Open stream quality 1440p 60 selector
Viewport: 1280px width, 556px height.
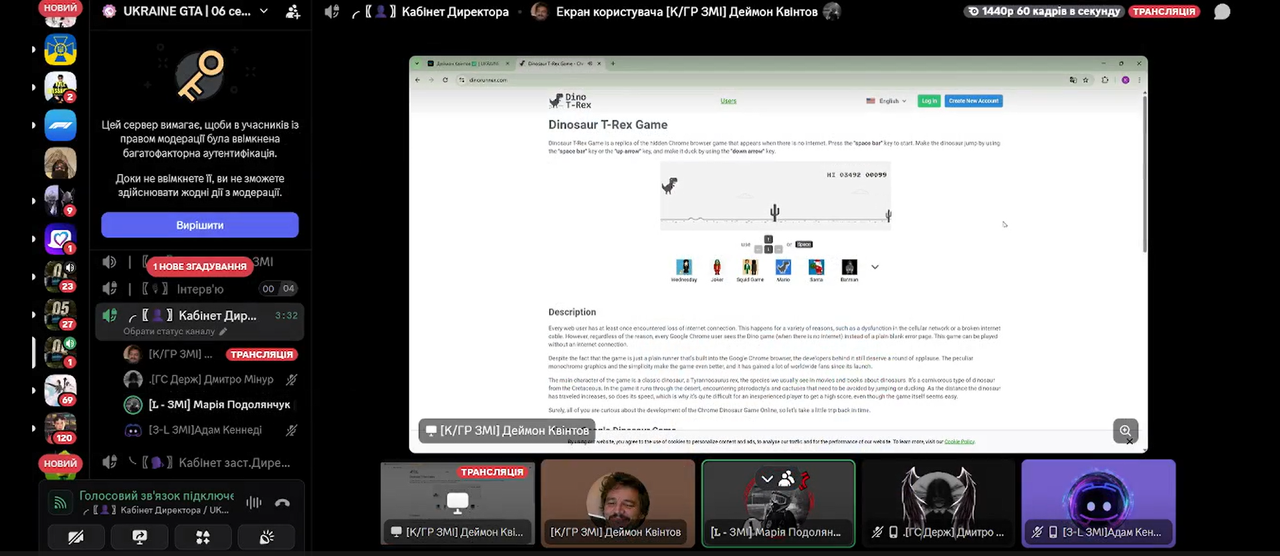point(1044,12)
